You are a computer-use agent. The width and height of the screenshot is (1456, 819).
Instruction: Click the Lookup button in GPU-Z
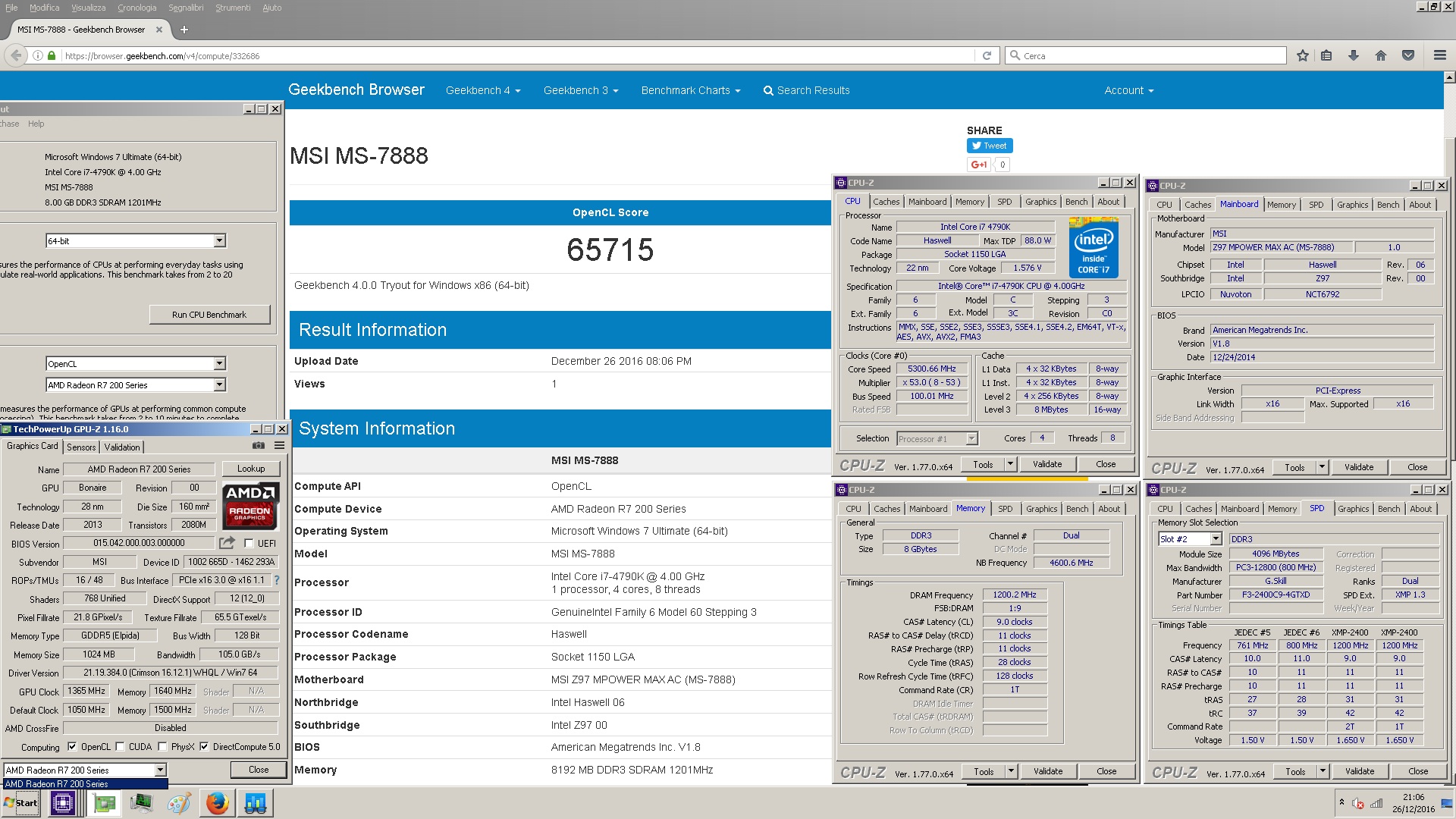[x=251, y=469]
